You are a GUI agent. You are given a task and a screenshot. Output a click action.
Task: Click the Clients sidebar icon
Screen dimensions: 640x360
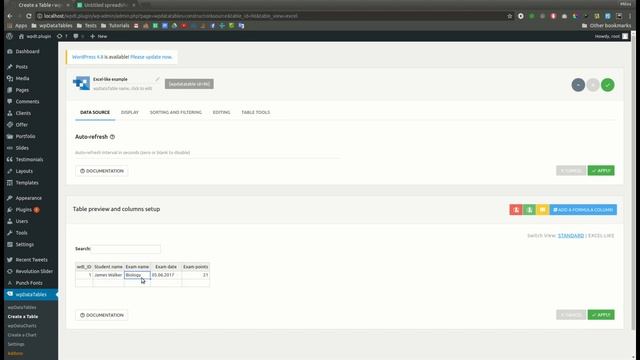pos(10,113)
